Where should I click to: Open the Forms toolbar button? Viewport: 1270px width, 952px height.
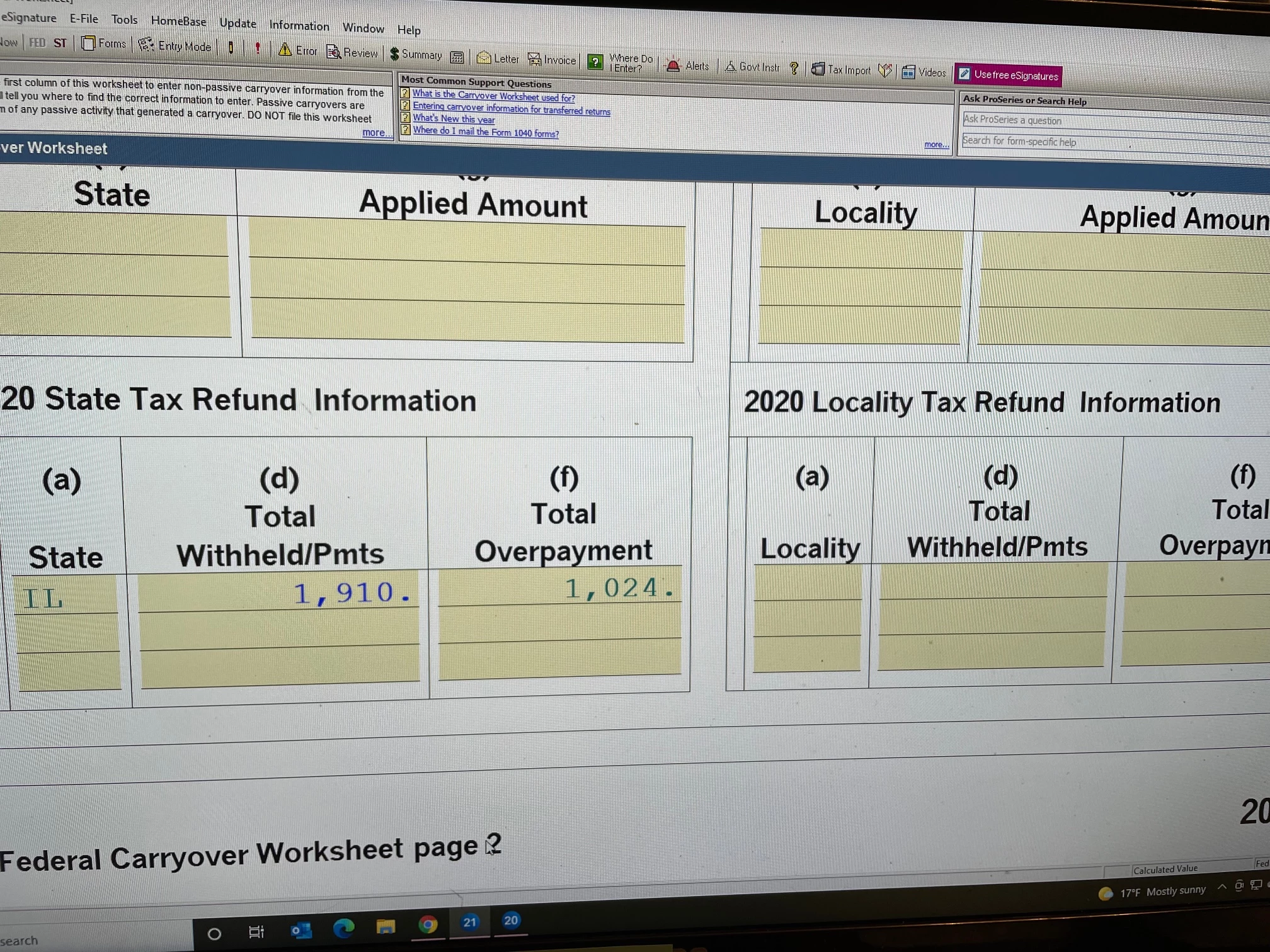(104, 43)
